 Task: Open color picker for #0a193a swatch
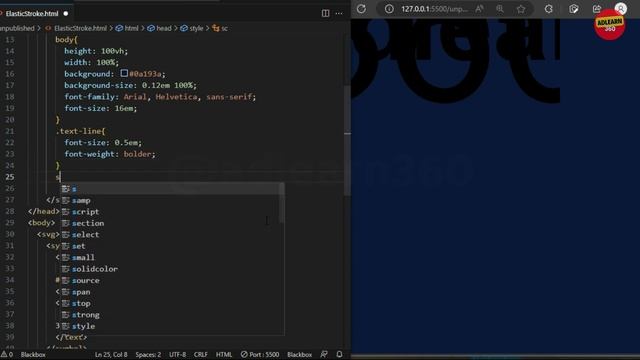pos(124,73)
